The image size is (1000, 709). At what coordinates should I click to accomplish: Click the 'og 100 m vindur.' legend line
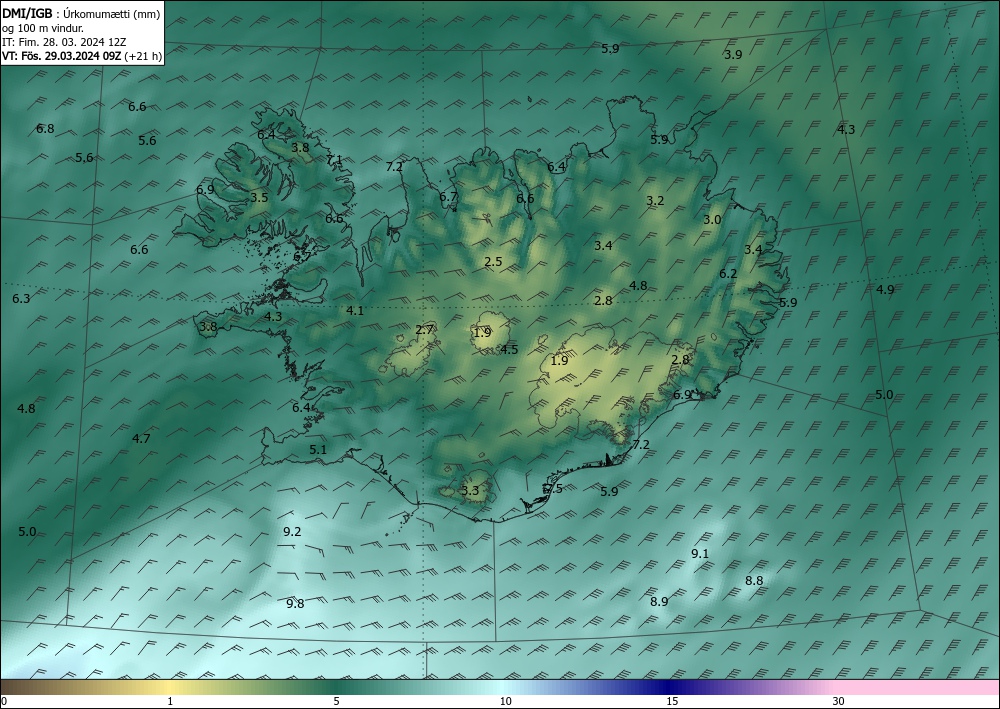[43, 28]
